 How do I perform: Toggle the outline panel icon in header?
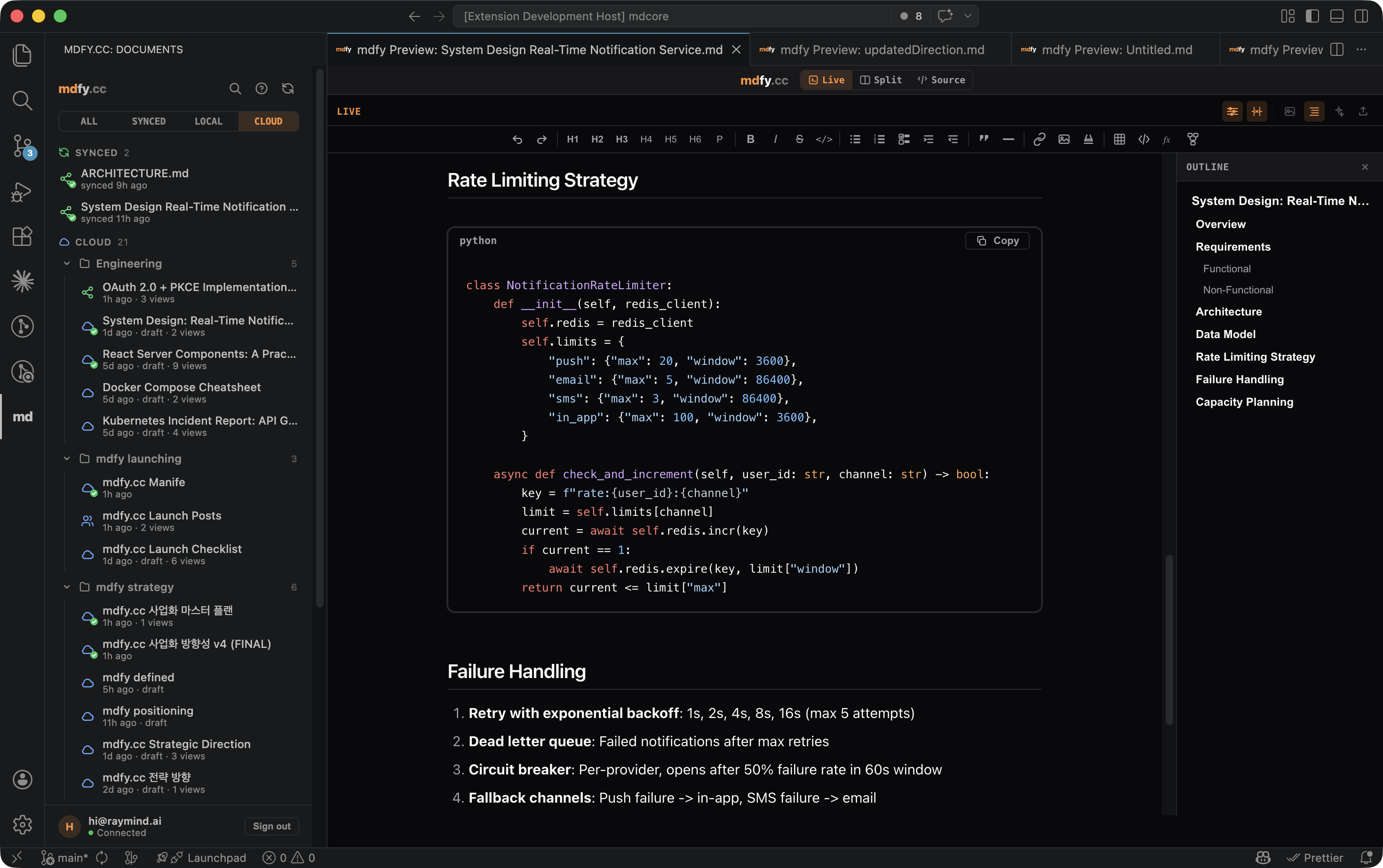pyautogui.click(x=1313, y=111)
